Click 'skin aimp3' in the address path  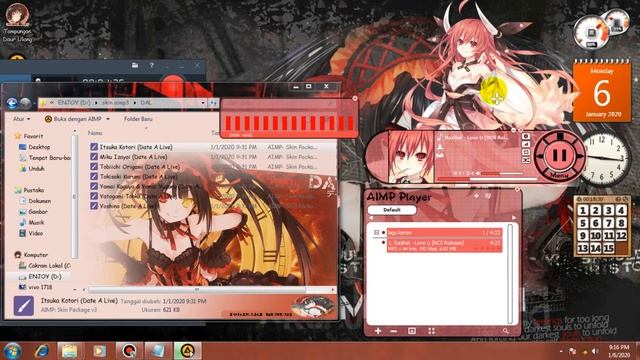115,103
